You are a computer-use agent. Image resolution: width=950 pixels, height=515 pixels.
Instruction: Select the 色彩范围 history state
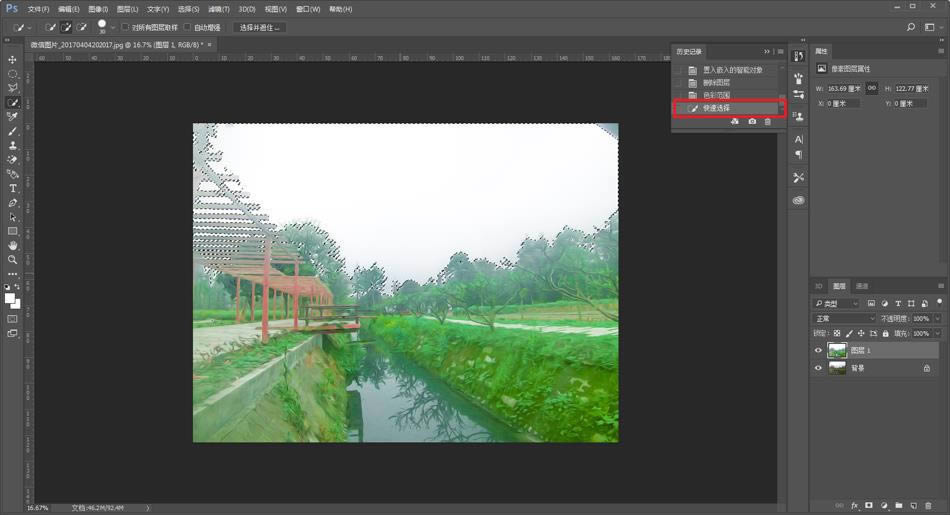716,95
